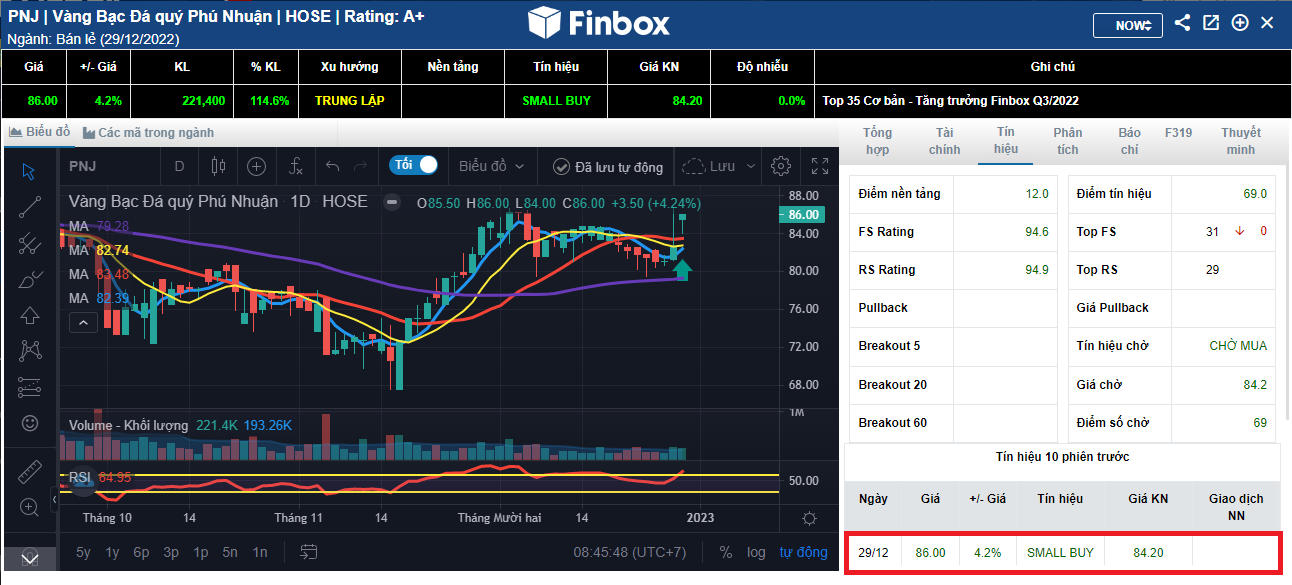
Task: Choose the trend line drawing tool
Action: point(30,207)
